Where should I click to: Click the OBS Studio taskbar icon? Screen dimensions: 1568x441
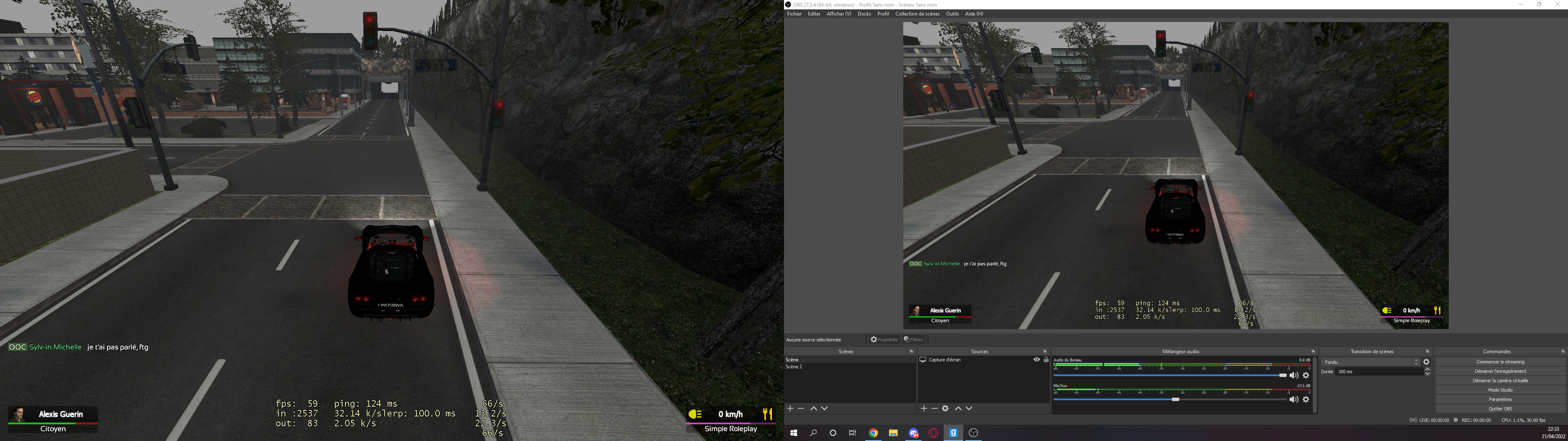(973, 433)
